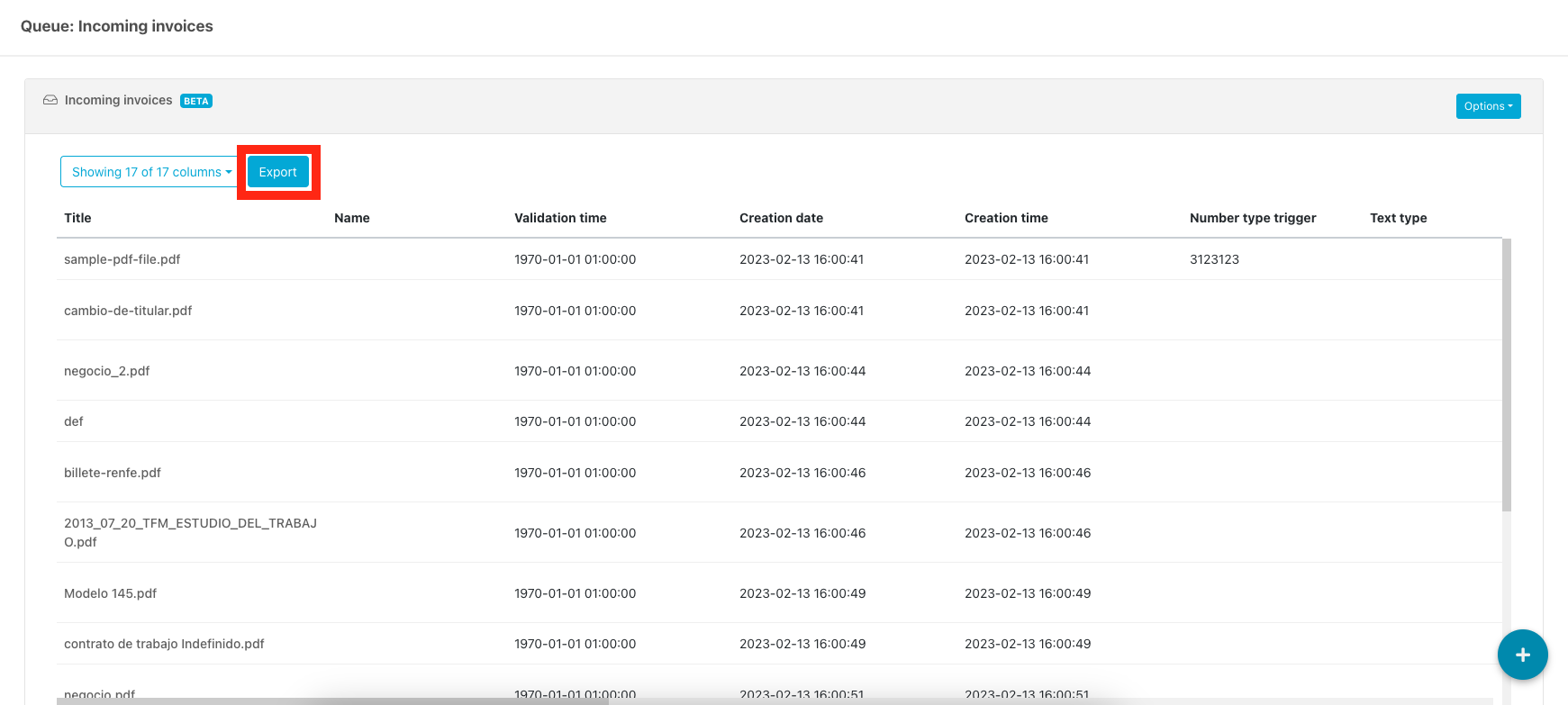
Task: Select the cambio-de-titular.pdf entry
Action: point(128,311)
